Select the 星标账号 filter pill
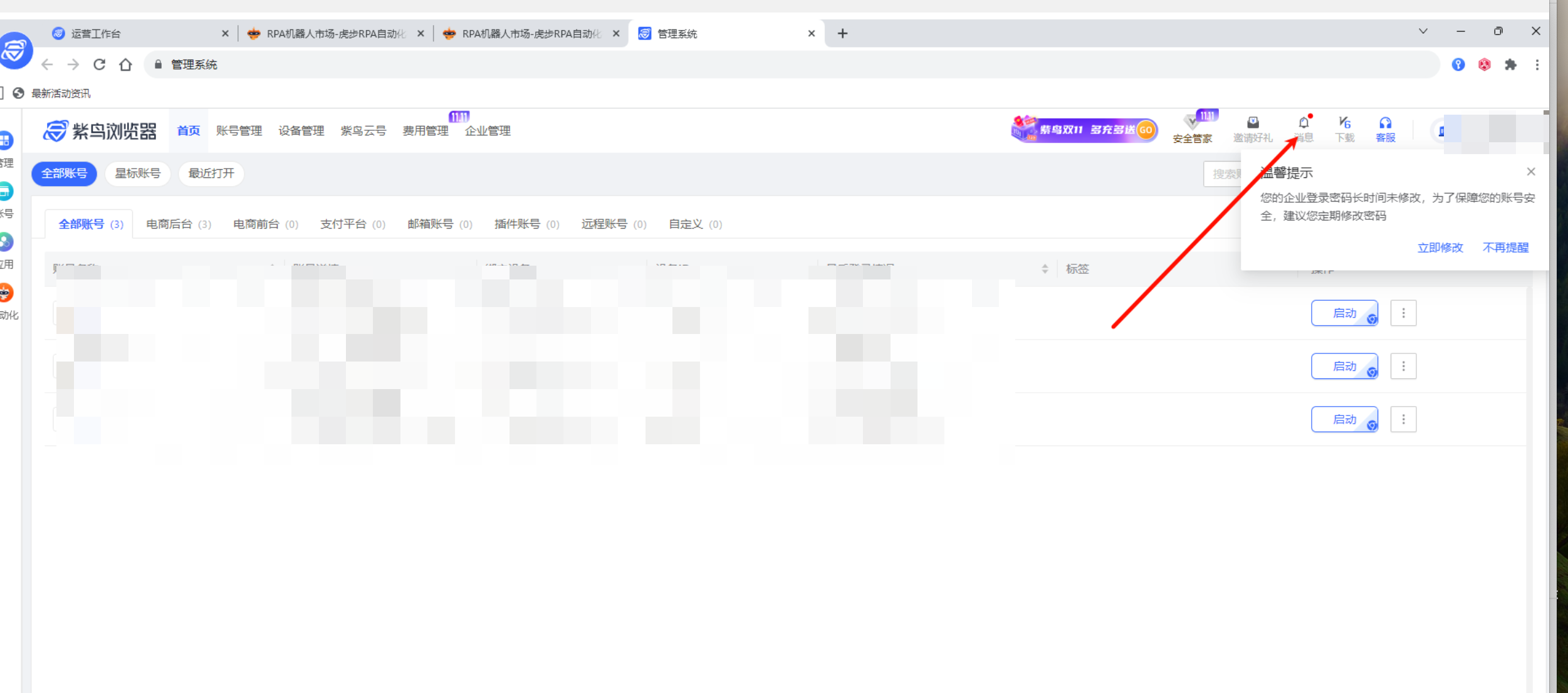Viewport: 1568px width, 693px height. coord(137,174)
